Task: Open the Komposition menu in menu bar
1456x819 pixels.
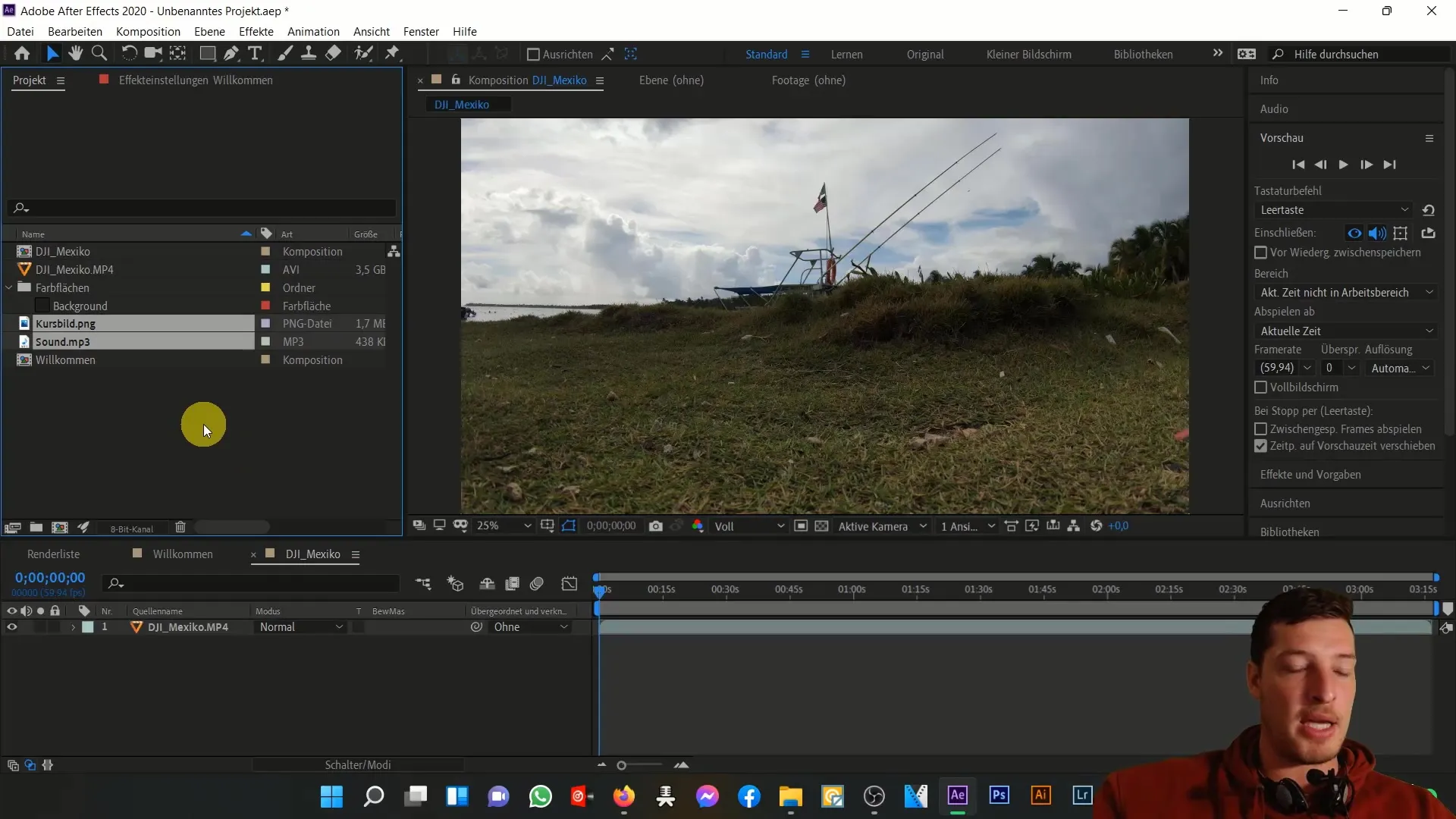Action: tap(148, 31)
